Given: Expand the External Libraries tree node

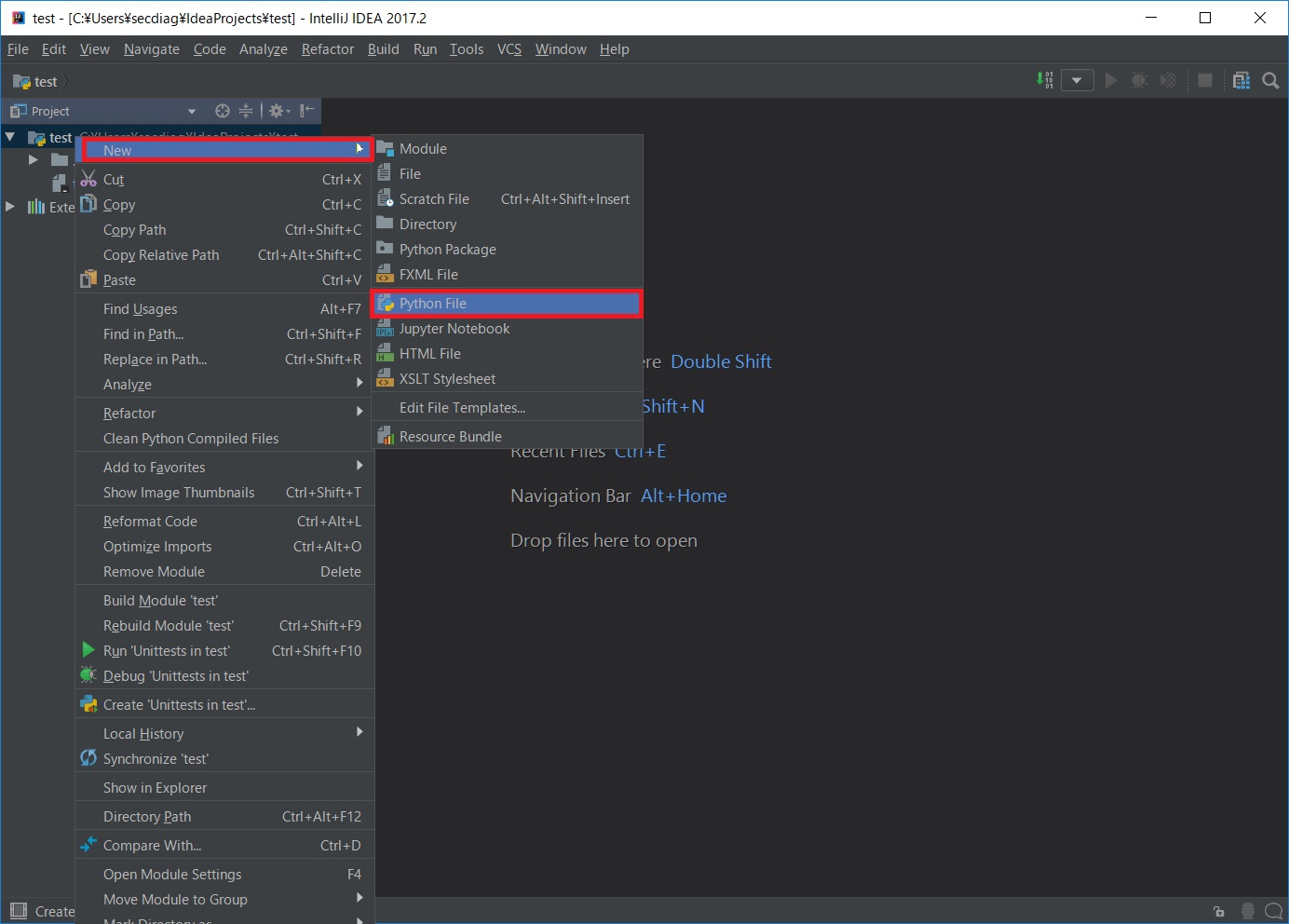Looking at the screenshot, I should 10,206.
